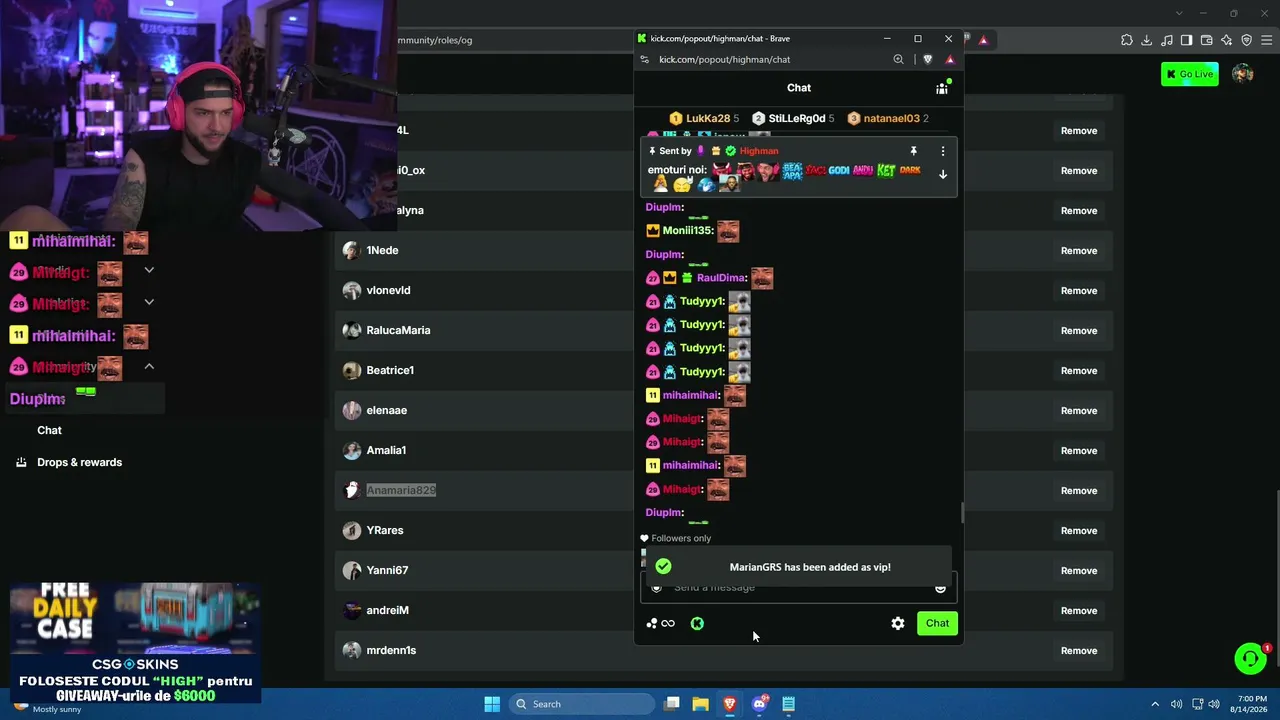Open File Explorer from the taskbar
The width and height of the screenshot is (1280, 720).
(x=701, y=704)
